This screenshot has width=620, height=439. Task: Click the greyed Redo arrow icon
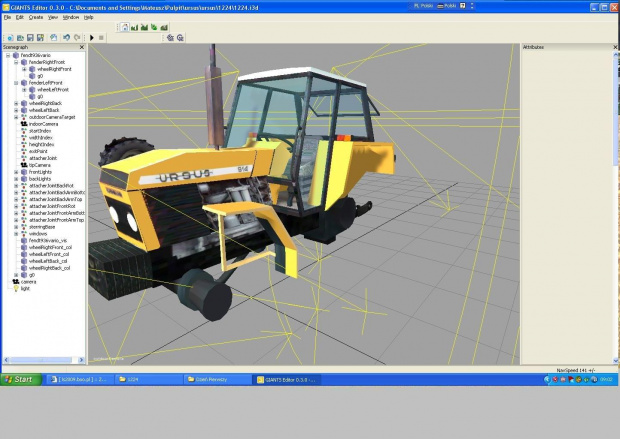77,38
